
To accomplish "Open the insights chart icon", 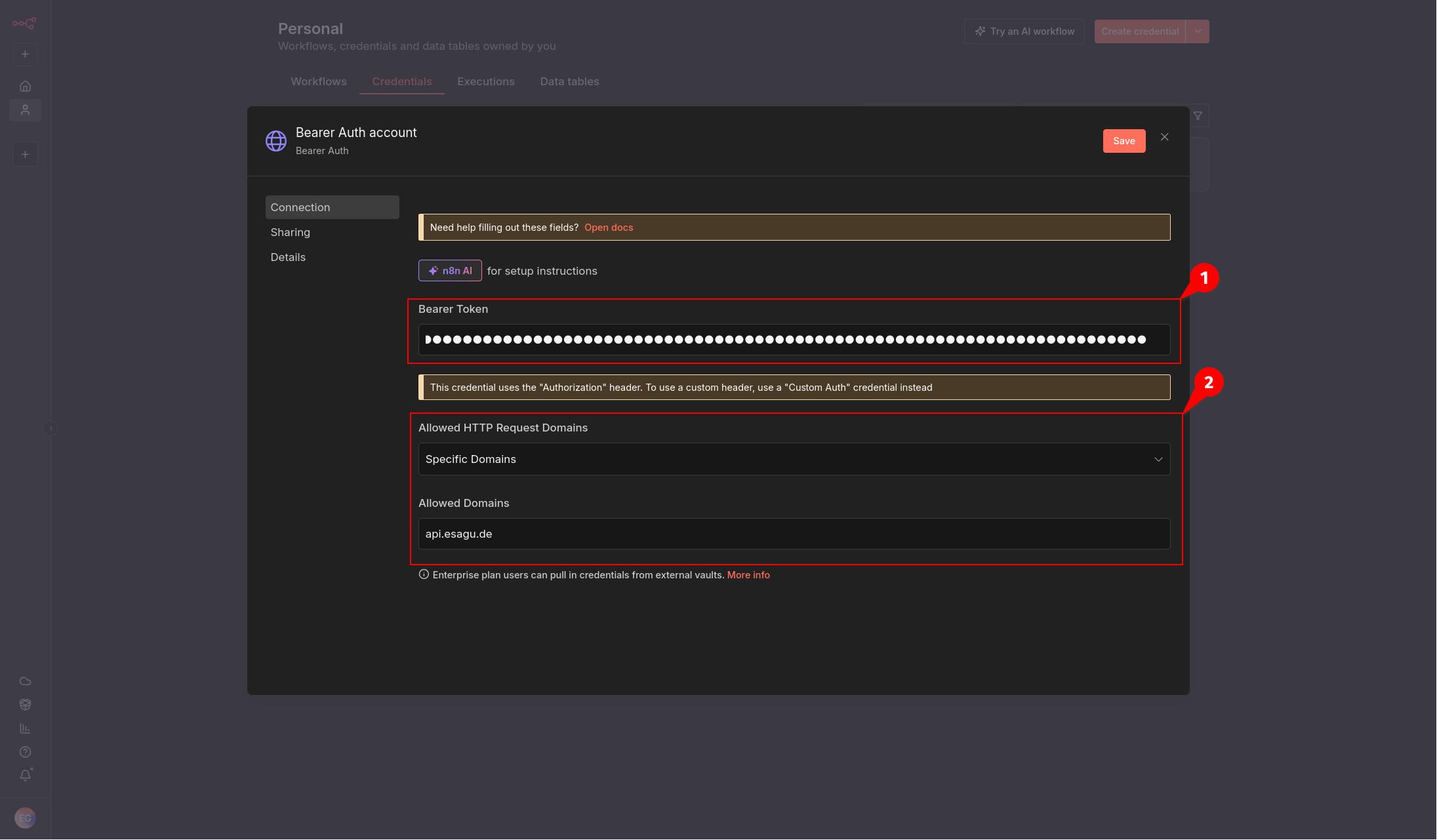I will 25,729.
